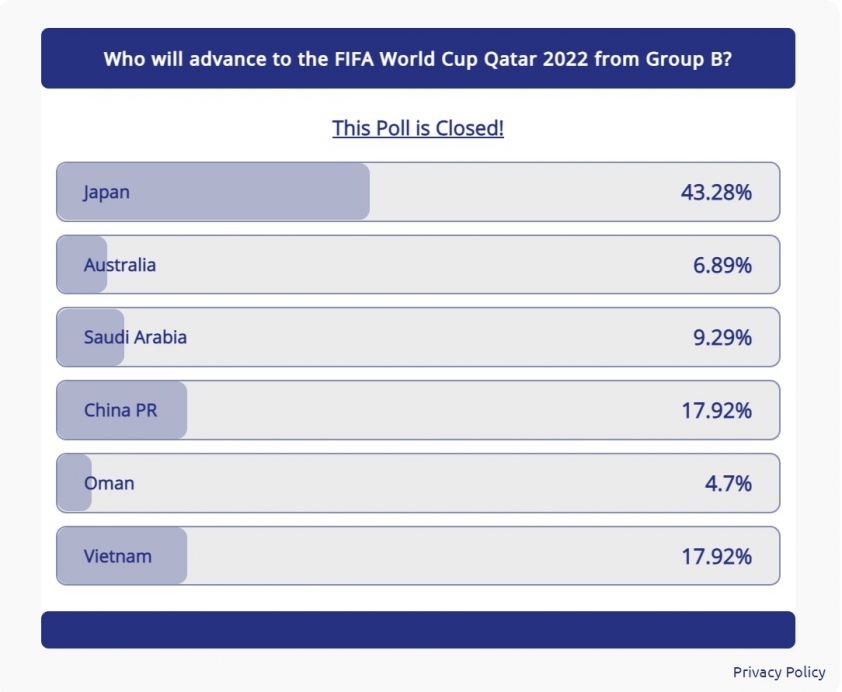The width and height of the screenshot is (842, 692).
Task: Click the poll question header banner
Action: (x=418, y=59)
